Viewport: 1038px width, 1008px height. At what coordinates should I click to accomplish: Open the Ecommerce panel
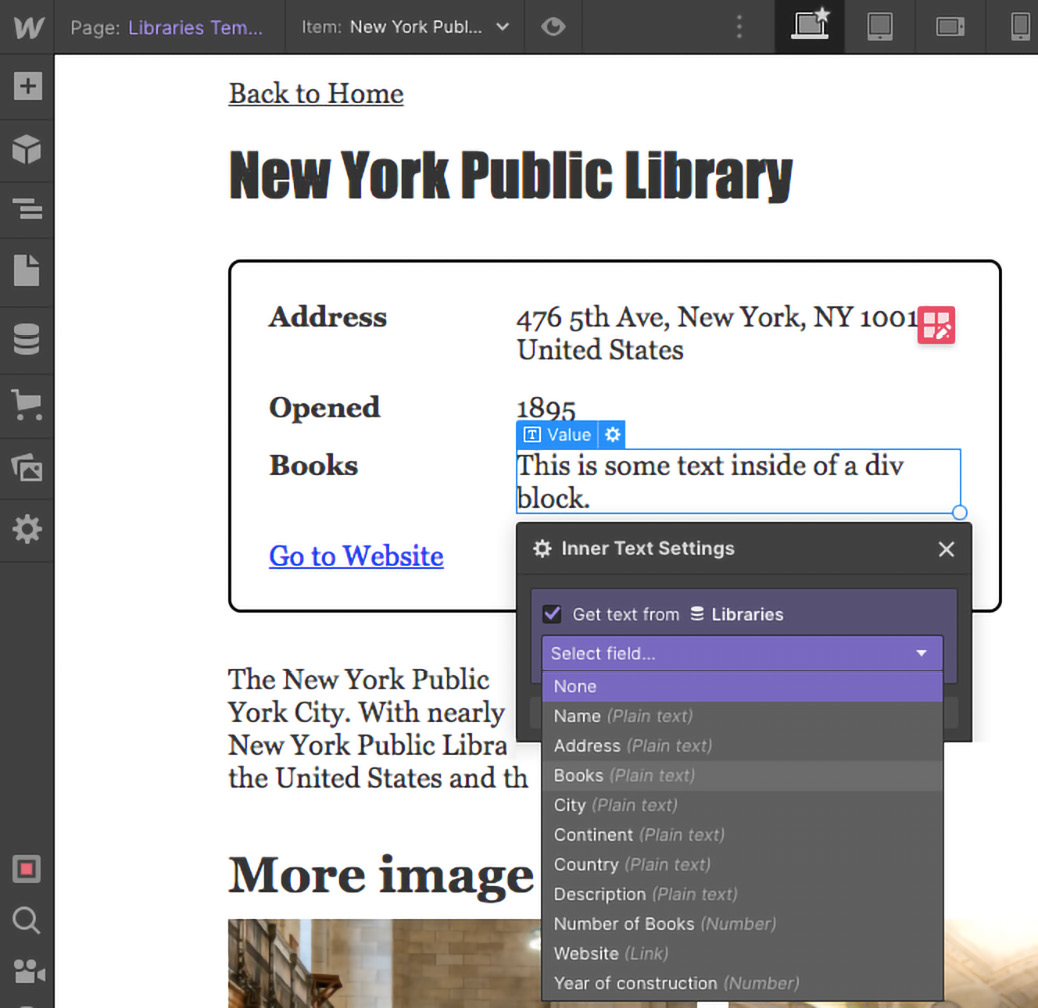27,404
